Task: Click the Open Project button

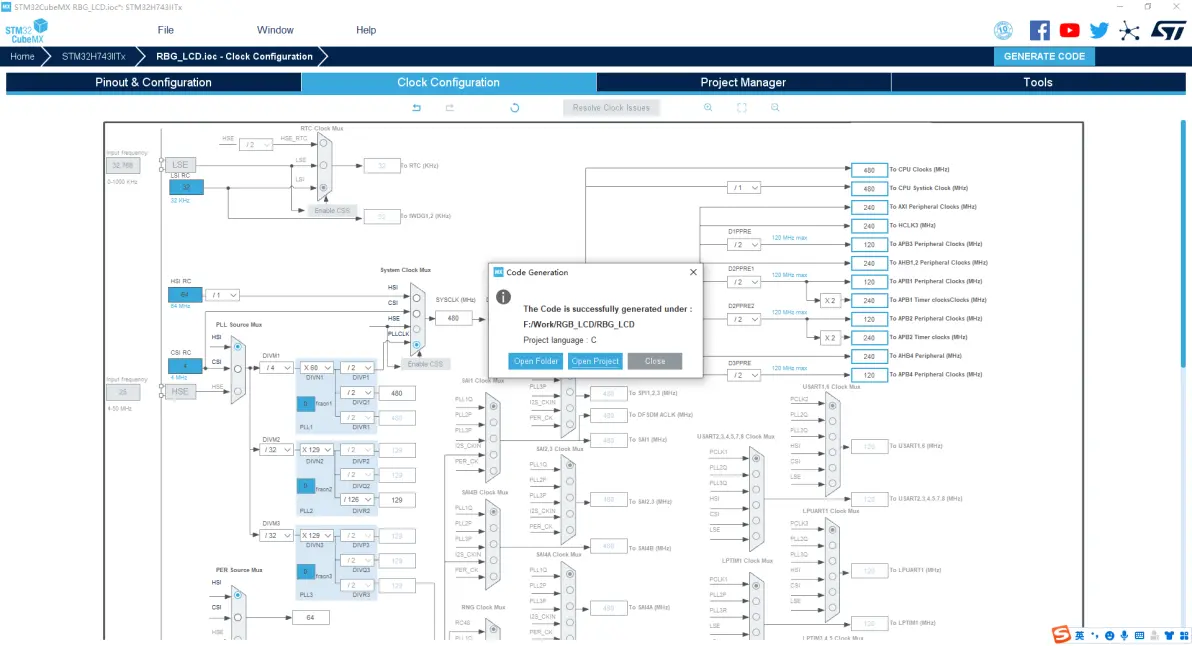Action: tap(595, 361)
